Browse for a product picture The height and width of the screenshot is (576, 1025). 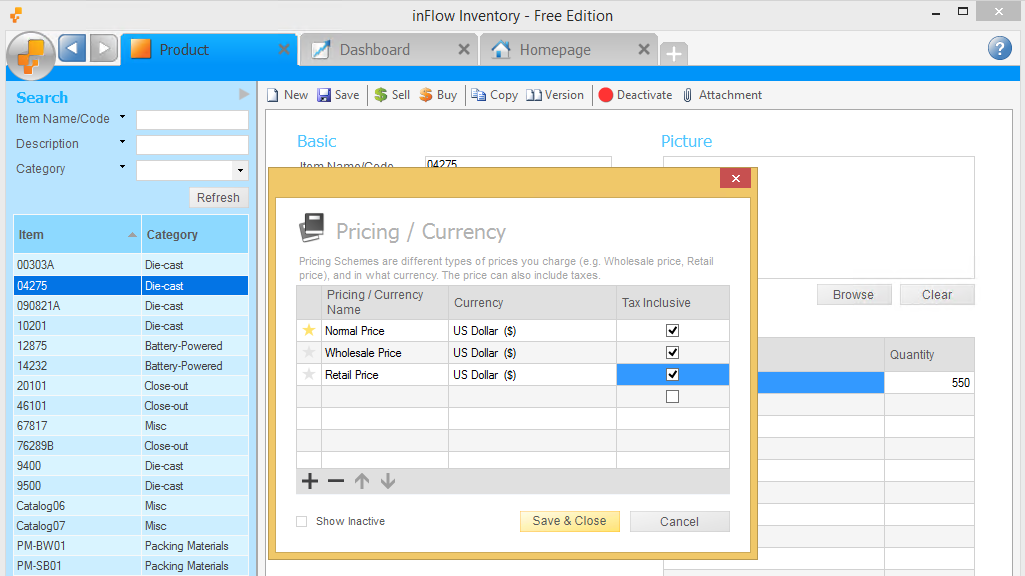pos(854,295)
